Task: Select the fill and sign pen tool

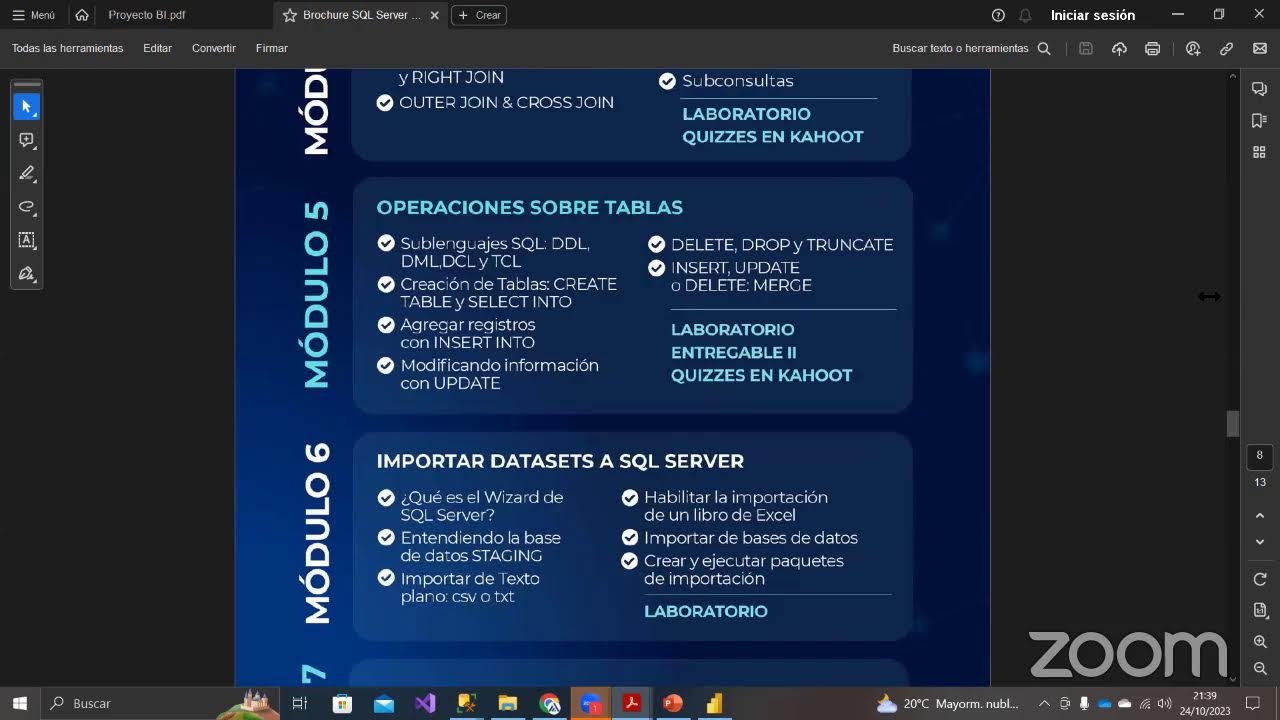Action: click(27, 273)
